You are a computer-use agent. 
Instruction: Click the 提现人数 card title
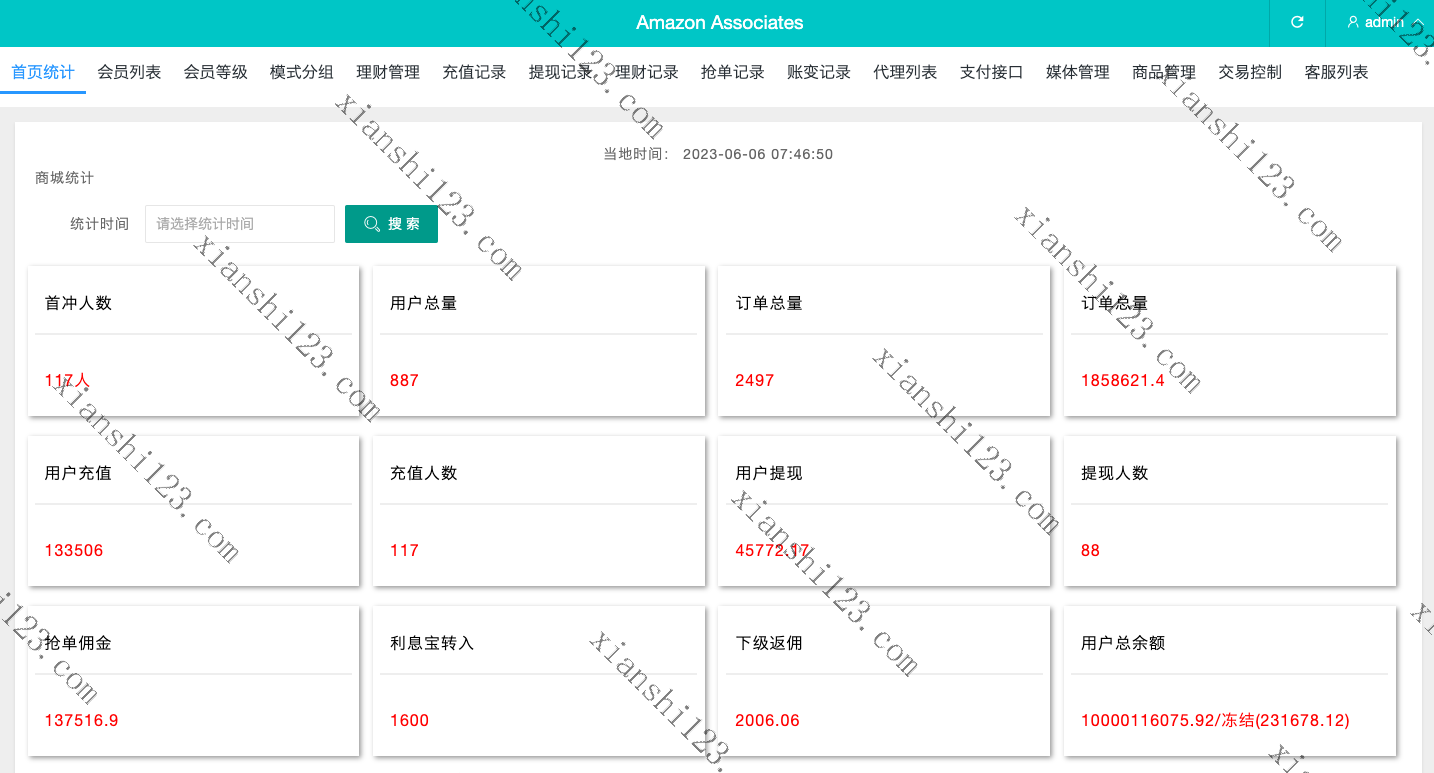point(1115,473)
